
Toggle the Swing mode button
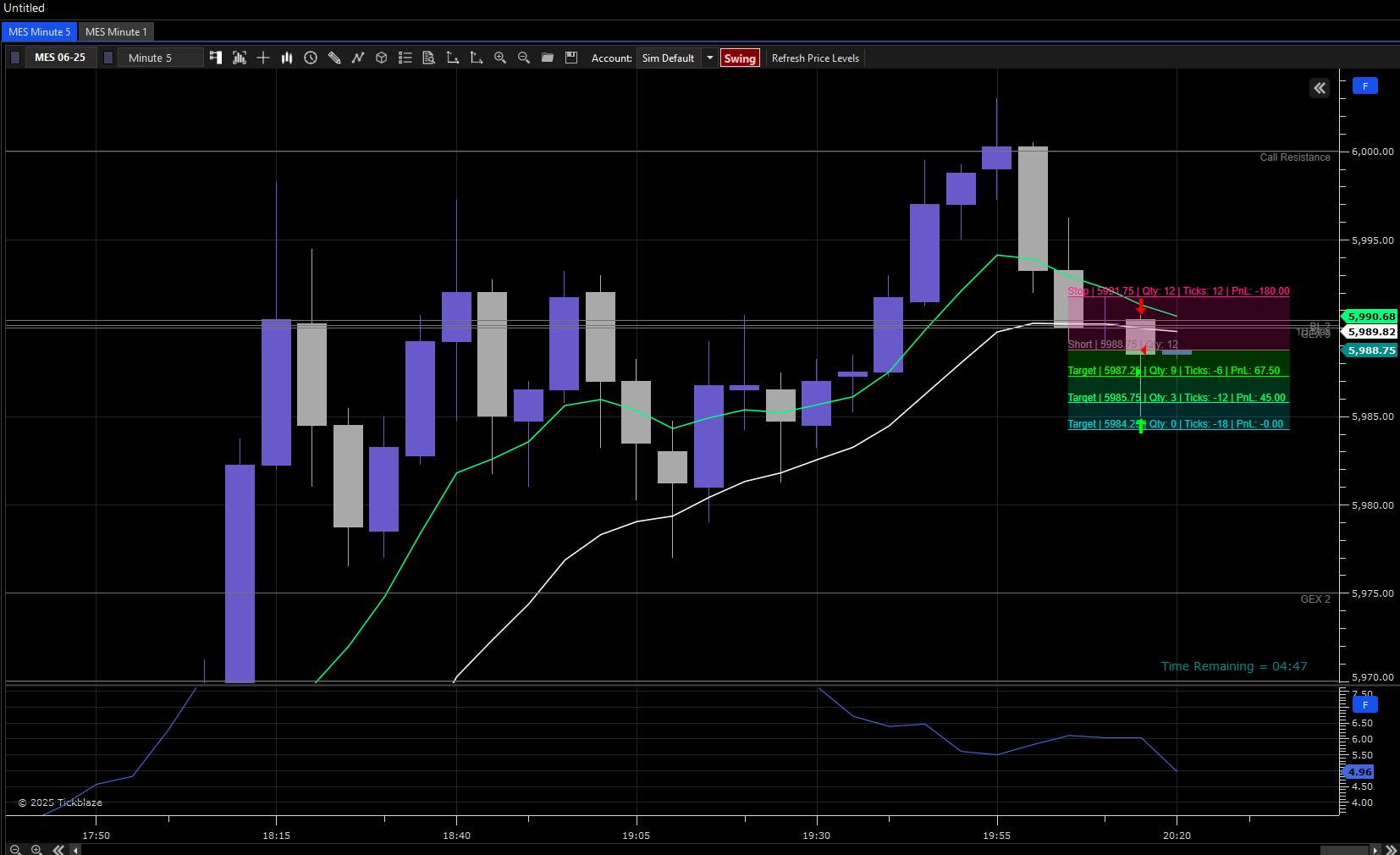click(x=740, y=58)
